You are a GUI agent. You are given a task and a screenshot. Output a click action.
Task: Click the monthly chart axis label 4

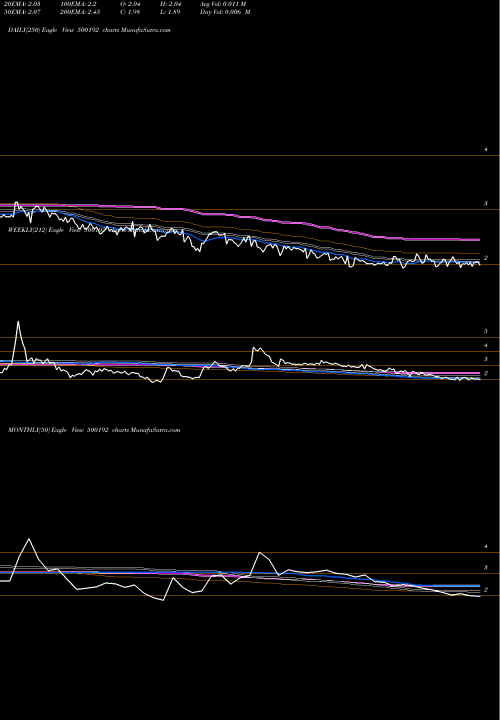point(485,546)
